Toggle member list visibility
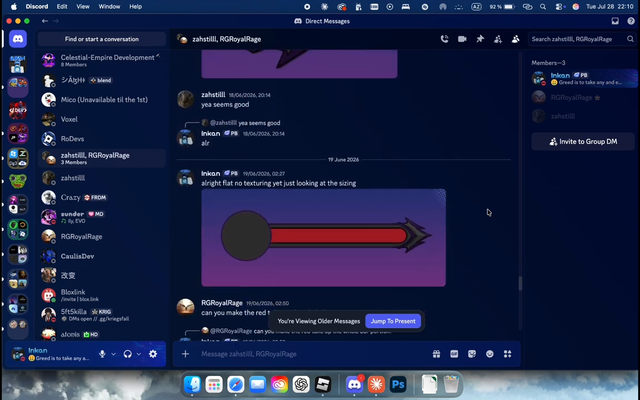The height and width of the screenshot is (400, 640). pyautogui.click(x=516, y=39)
